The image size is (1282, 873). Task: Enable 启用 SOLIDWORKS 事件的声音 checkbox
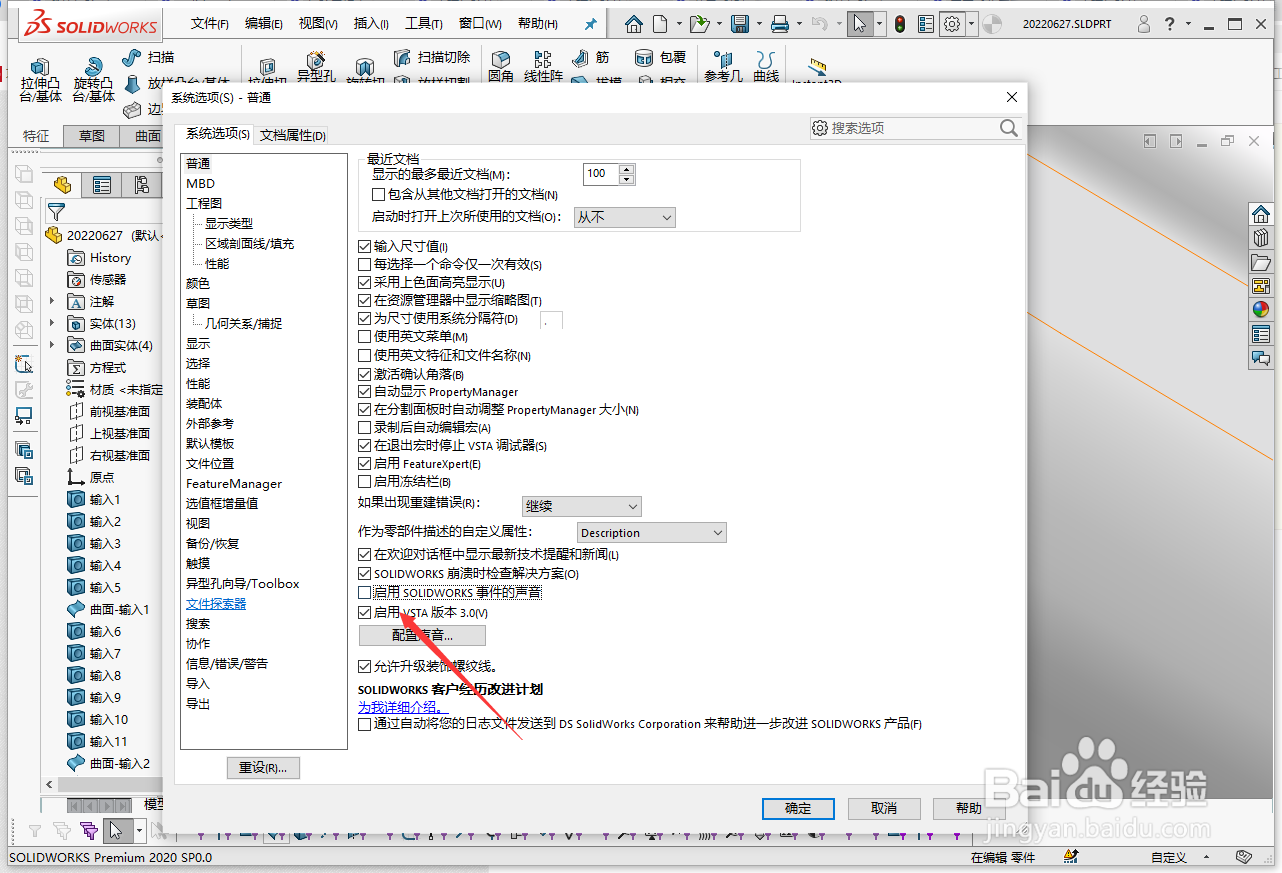tap(365, 593)
